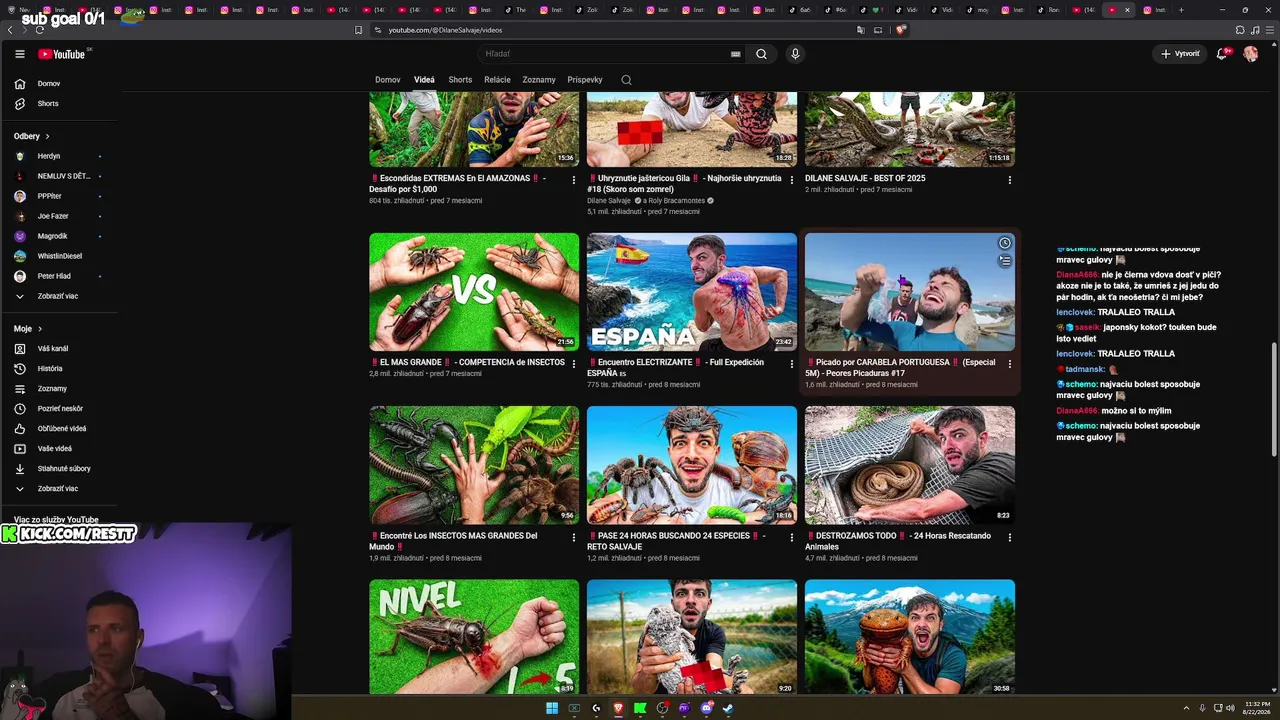This screenshot has width=1280, height=720.
Task: Switch to the channel Domov tab
Action: pos(388,80)
